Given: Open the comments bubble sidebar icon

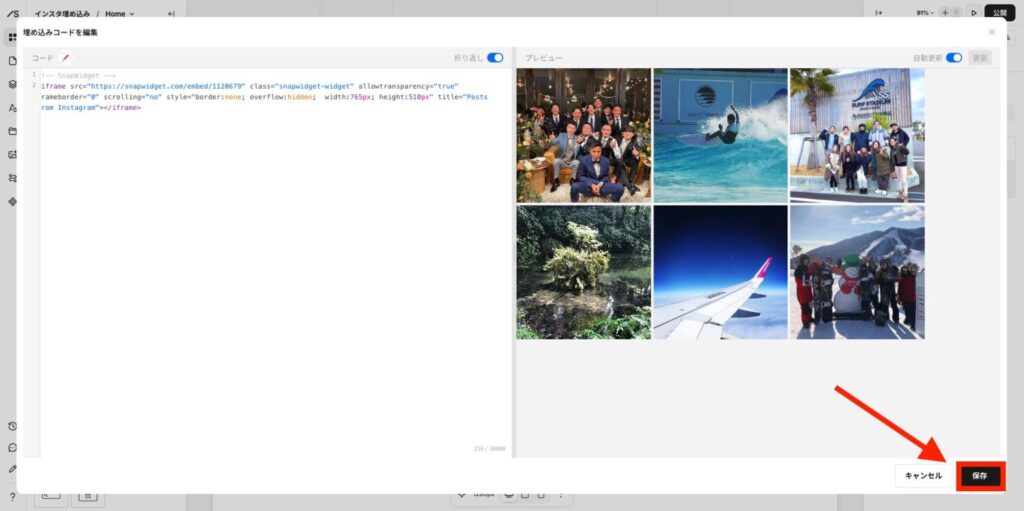Looking at the screenshot, I should (12, 448).
